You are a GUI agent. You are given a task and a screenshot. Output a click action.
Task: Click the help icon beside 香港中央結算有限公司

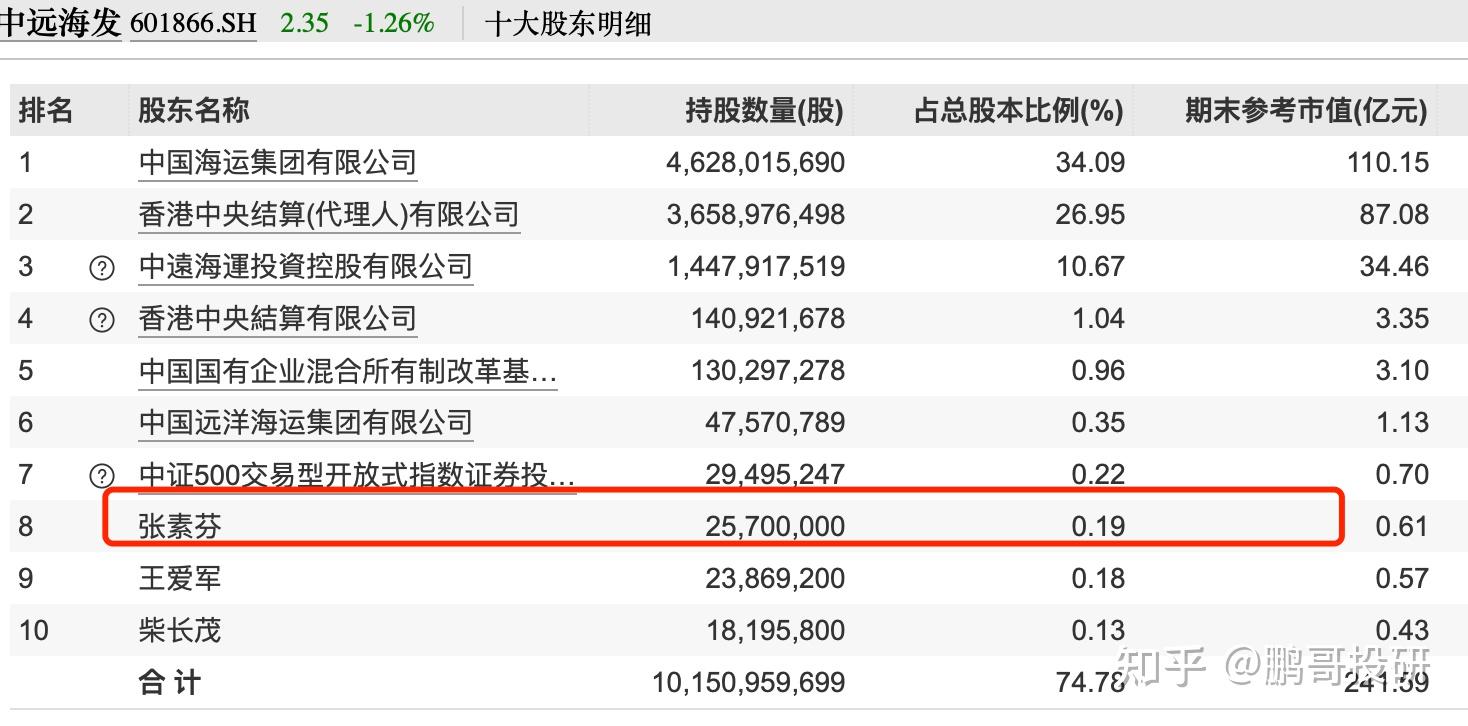tap(102, 319)
